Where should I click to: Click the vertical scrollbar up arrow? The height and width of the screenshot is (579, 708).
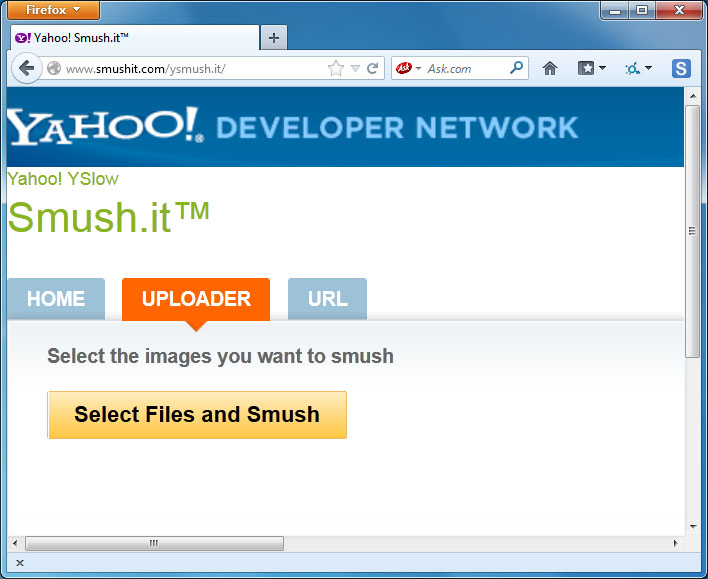pos(692,96)
